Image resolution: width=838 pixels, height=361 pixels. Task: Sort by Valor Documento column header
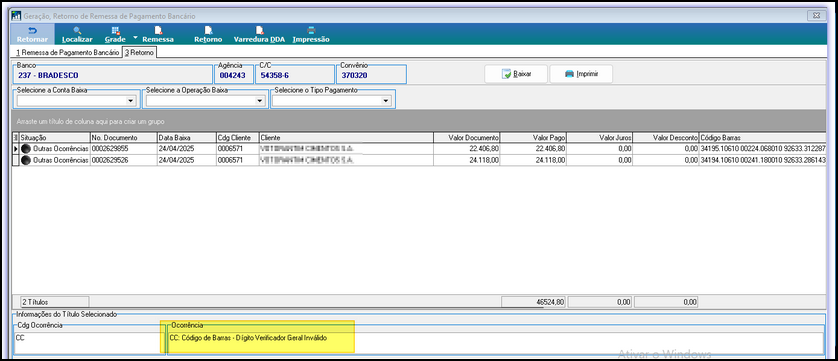[467, 137]
